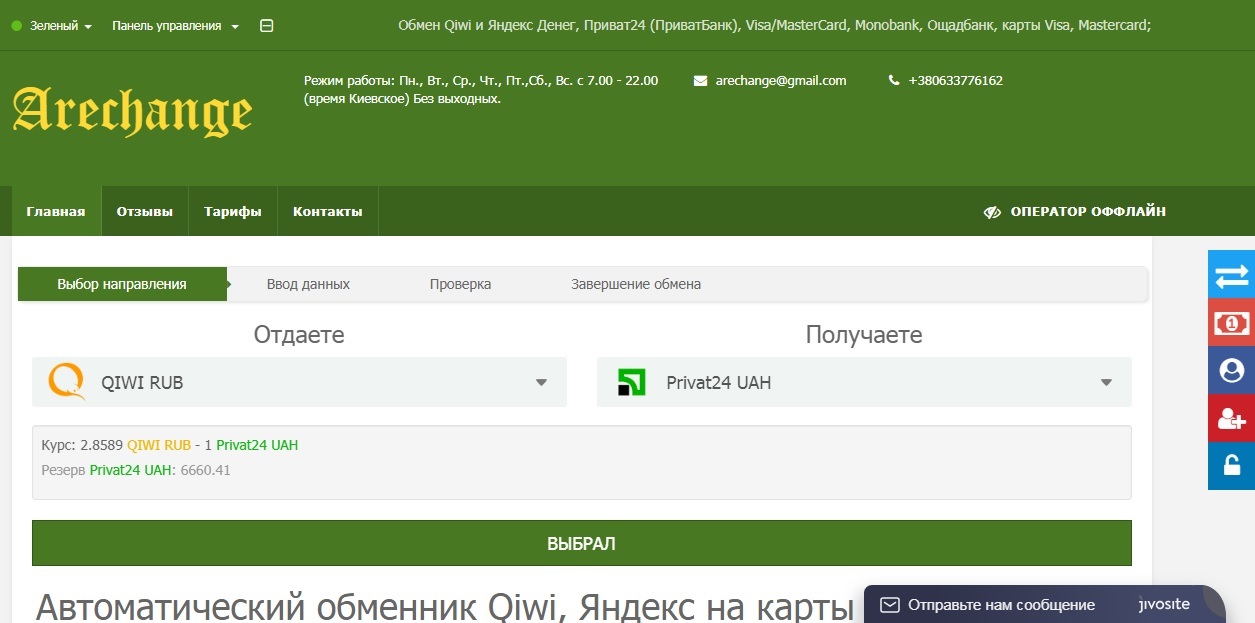
Task: Open the user account icon in sidebar
Action: coord(1231,371)
